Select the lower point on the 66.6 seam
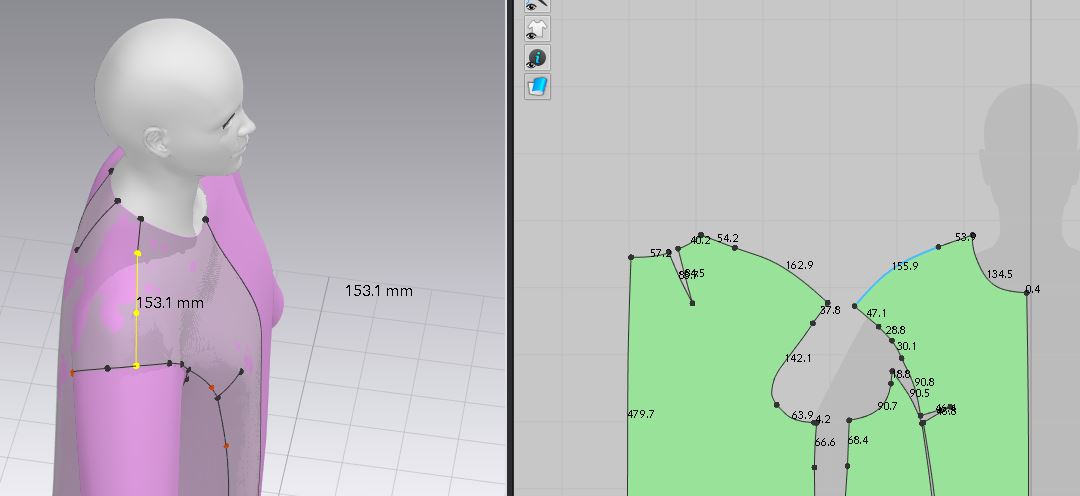This screenshot has width=1080, height=496. (x=814, y=467)
